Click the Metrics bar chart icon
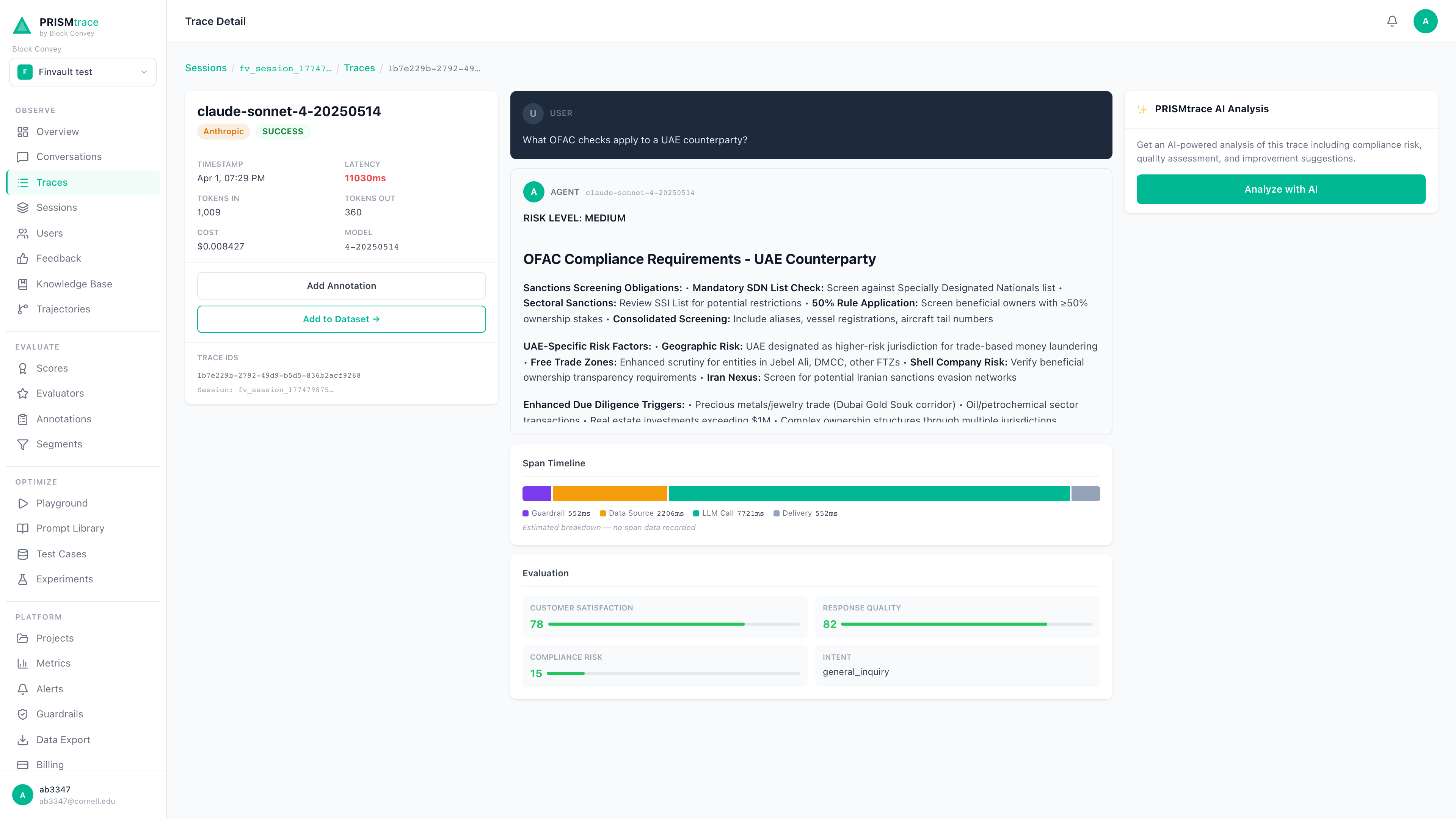Viewport: 1456px width, 819px height. (23, 664)
